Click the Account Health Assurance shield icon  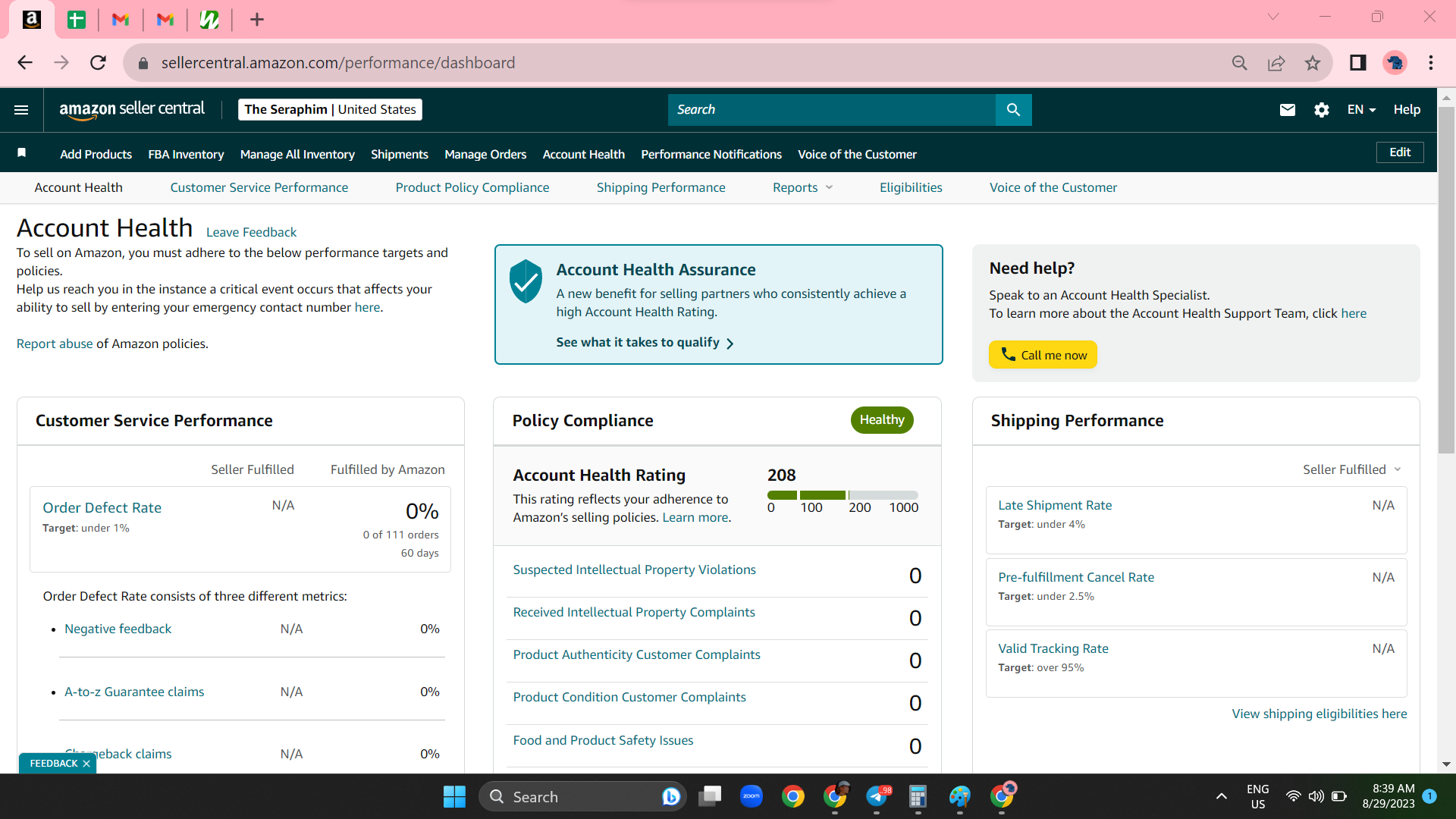coord(526,281)
